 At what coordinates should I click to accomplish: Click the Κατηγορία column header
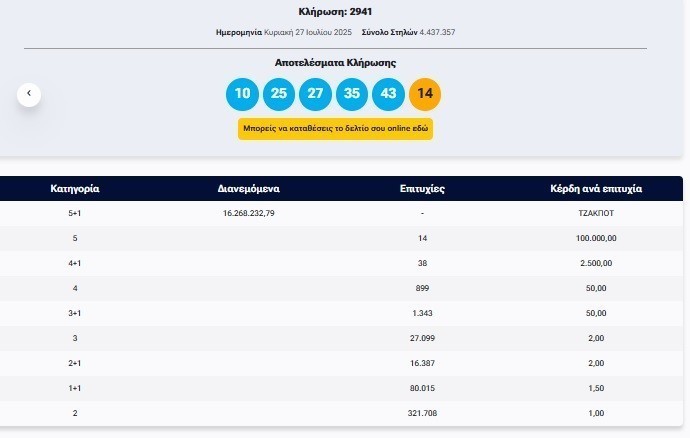coord(75,188)
